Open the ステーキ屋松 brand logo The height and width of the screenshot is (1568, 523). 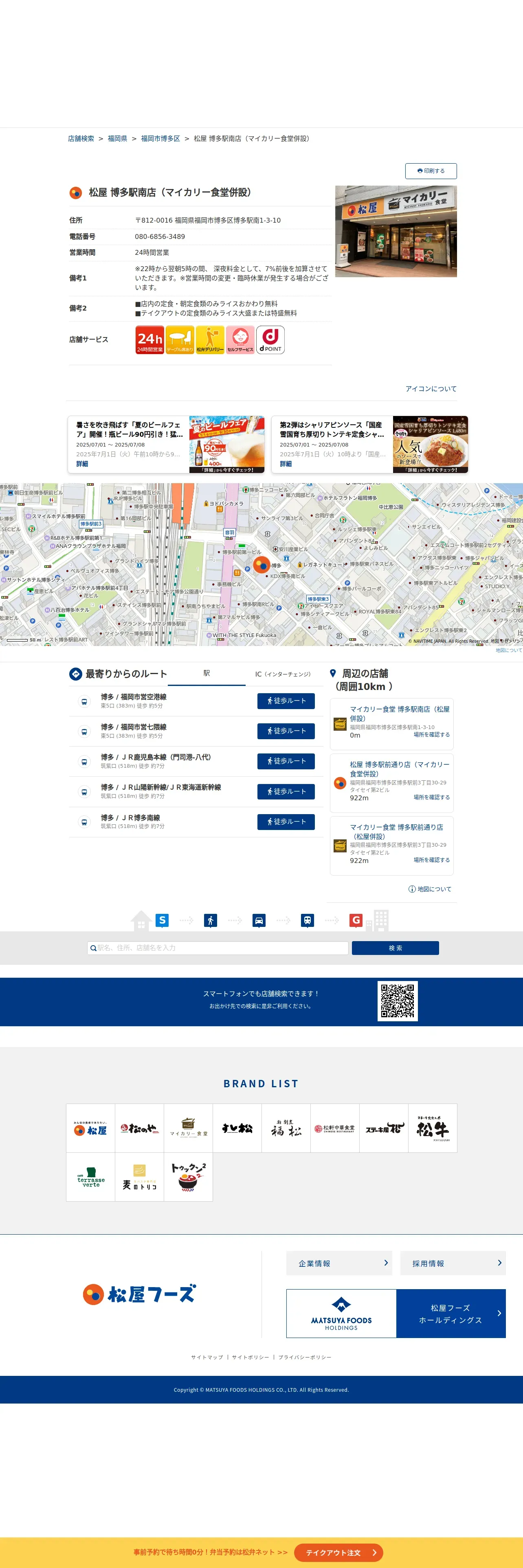[x=384, y=1128]
